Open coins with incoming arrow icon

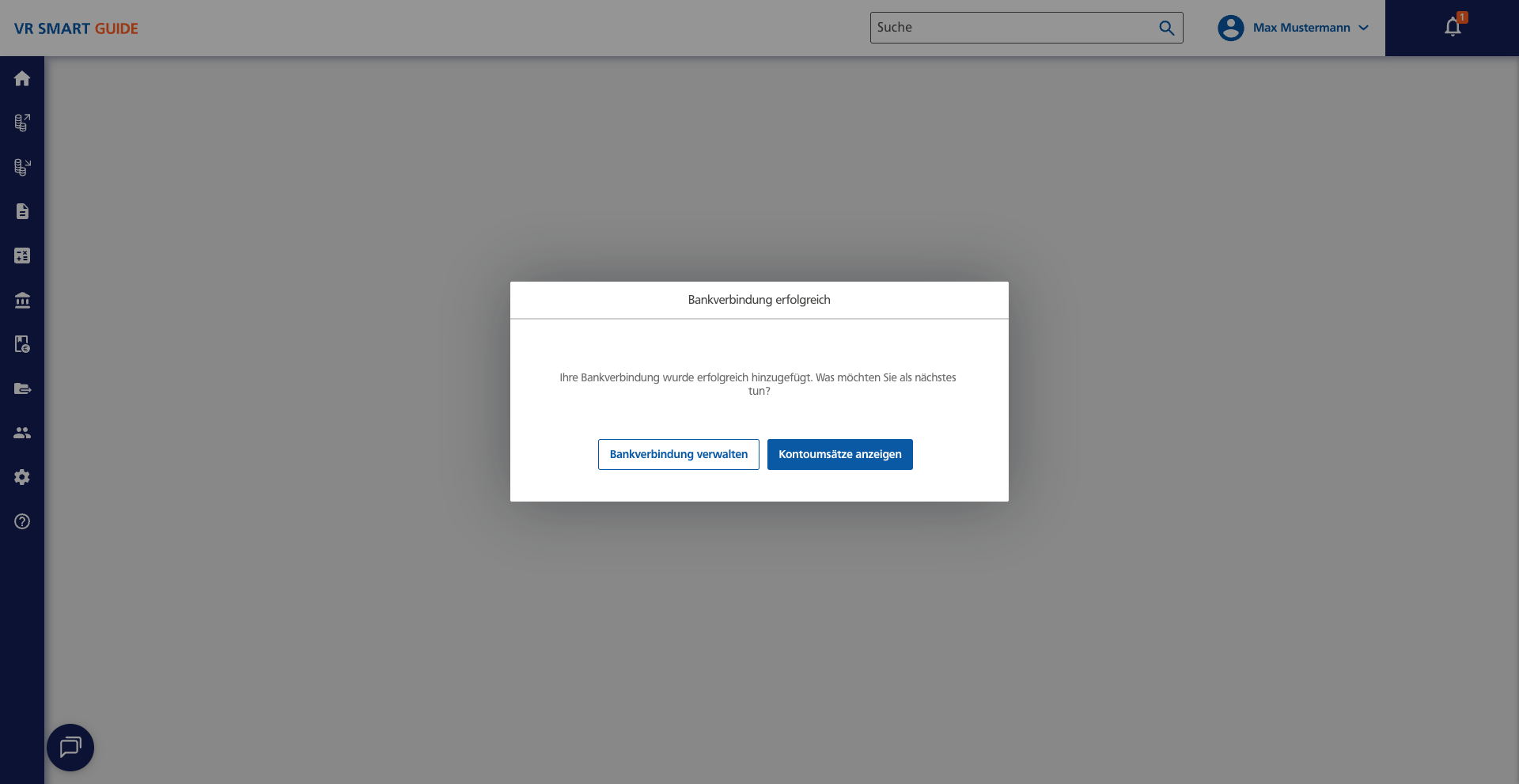(22, 167)
